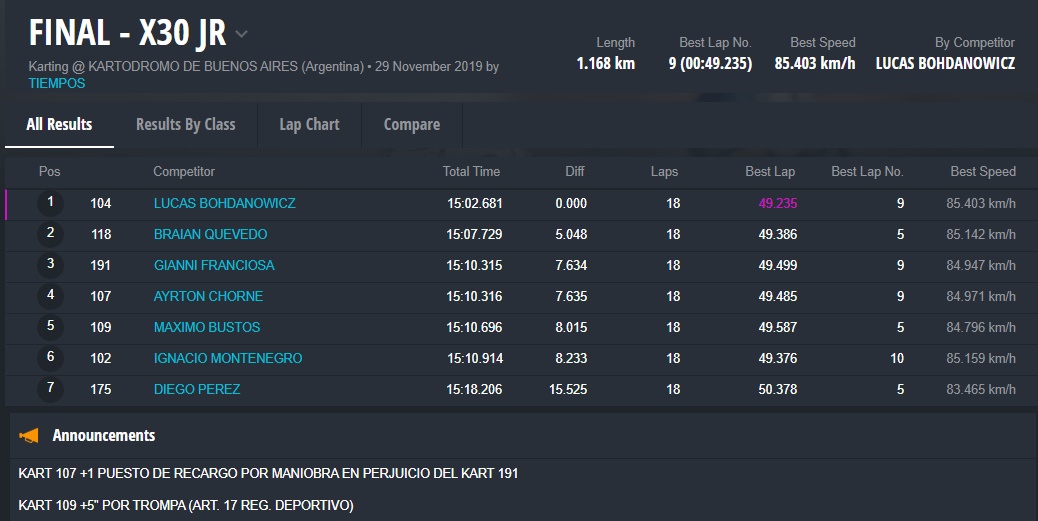Click position 7 circle badge
This screenshot has width=1038, height=521.
pyautogui.click(x=50, y=389)
